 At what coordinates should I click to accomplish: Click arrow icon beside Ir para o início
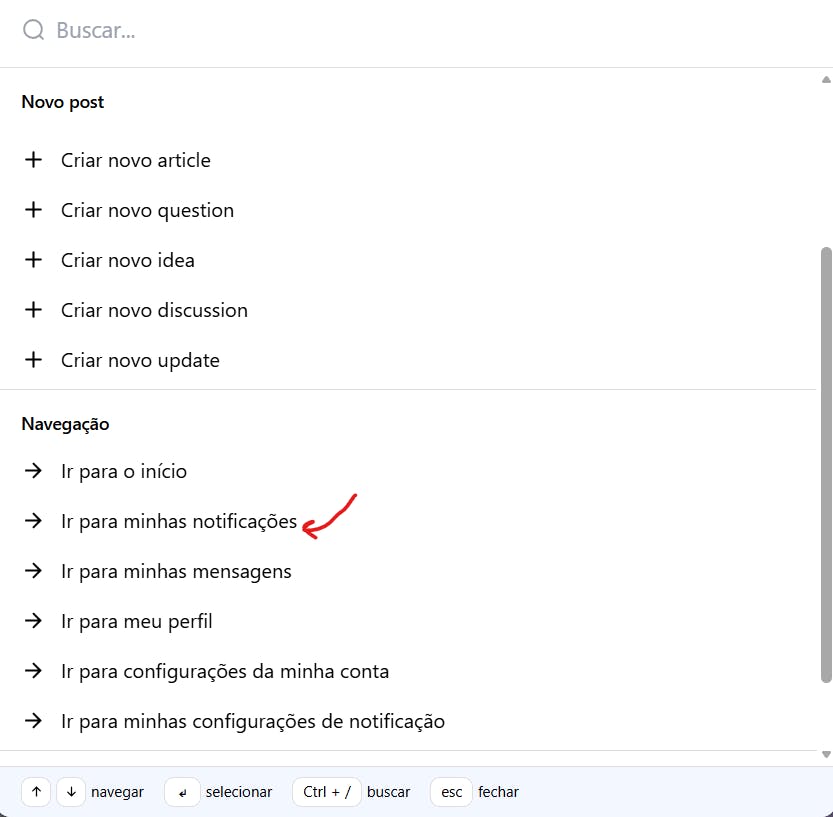coord(33,471)
